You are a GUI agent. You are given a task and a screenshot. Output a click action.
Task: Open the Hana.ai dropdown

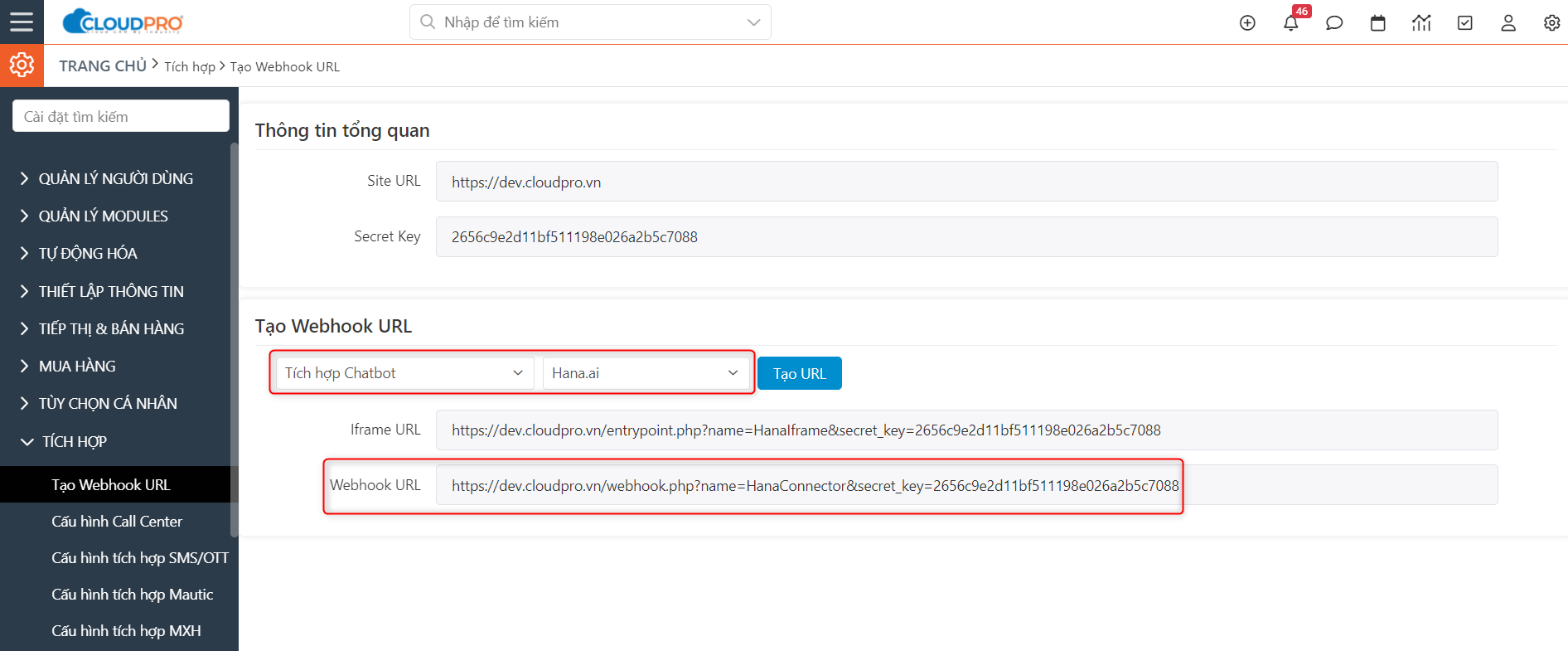[646, 373]
